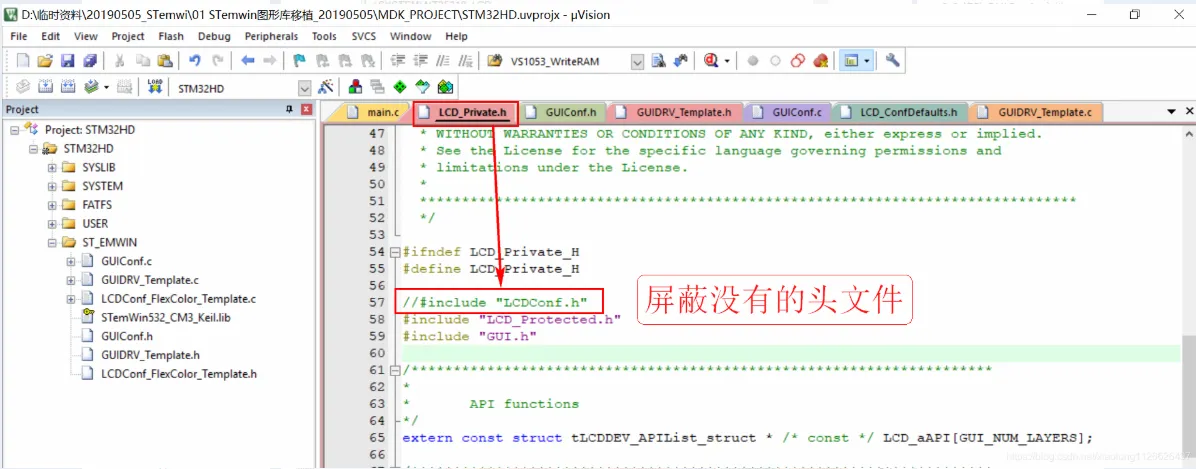Click the Redo arrow icon
The image size is (1196, 469).
[217, 60]
